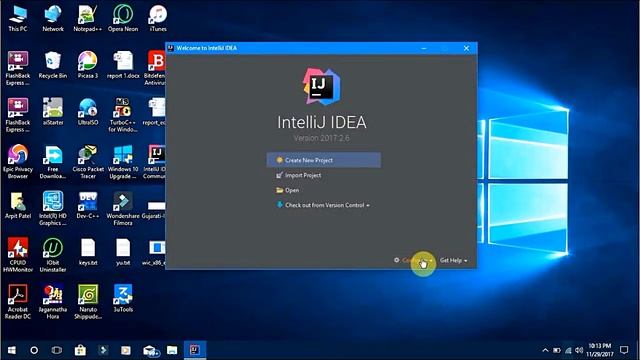The image size is (640, 360).
Task: Select the Dev-C++ desktop shortcut
Action: click(x=88, y=205)
